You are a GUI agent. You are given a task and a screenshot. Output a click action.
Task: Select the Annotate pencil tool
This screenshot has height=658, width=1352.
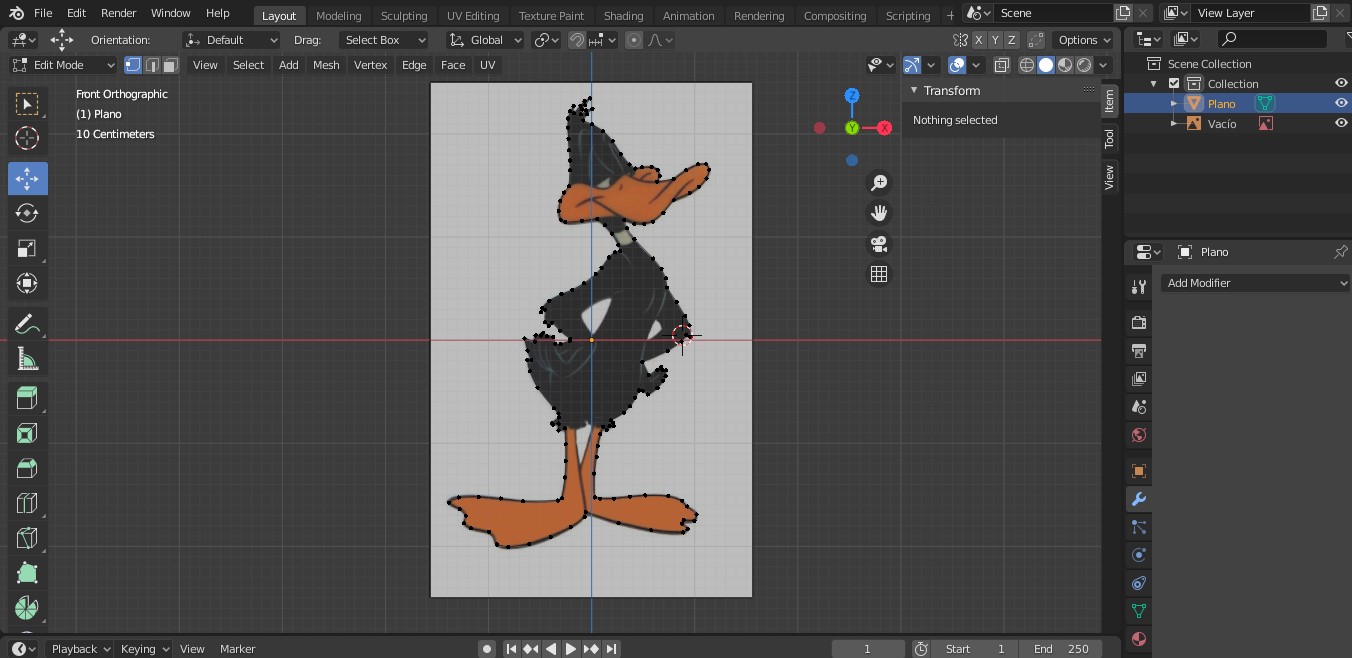click(27, 324)
